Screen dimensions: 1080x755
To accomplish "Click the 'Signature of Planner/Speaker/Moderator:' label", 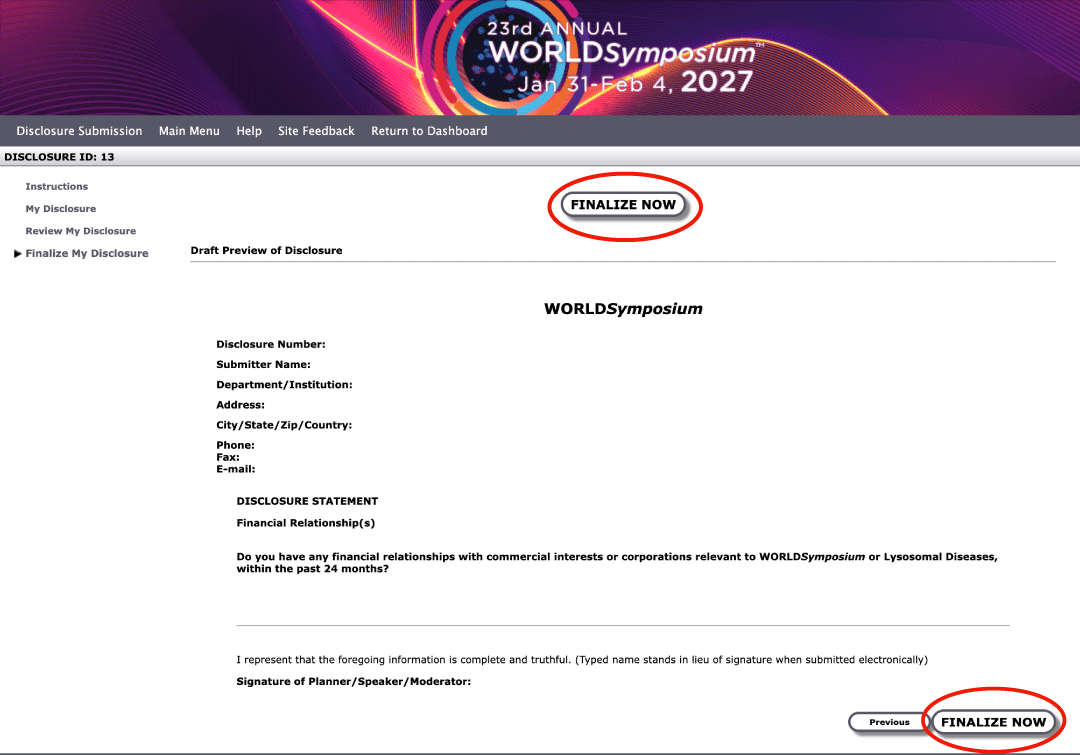I will [353, 681].
